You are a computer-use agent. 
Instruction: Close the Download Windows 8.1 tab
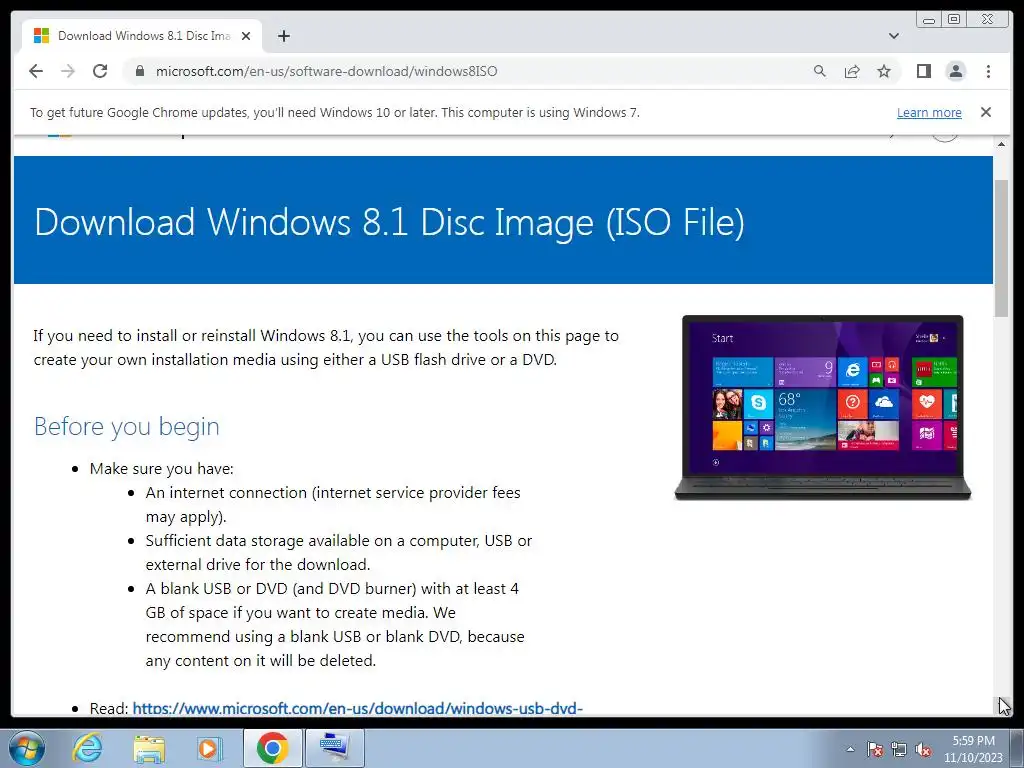click(246, 36)
